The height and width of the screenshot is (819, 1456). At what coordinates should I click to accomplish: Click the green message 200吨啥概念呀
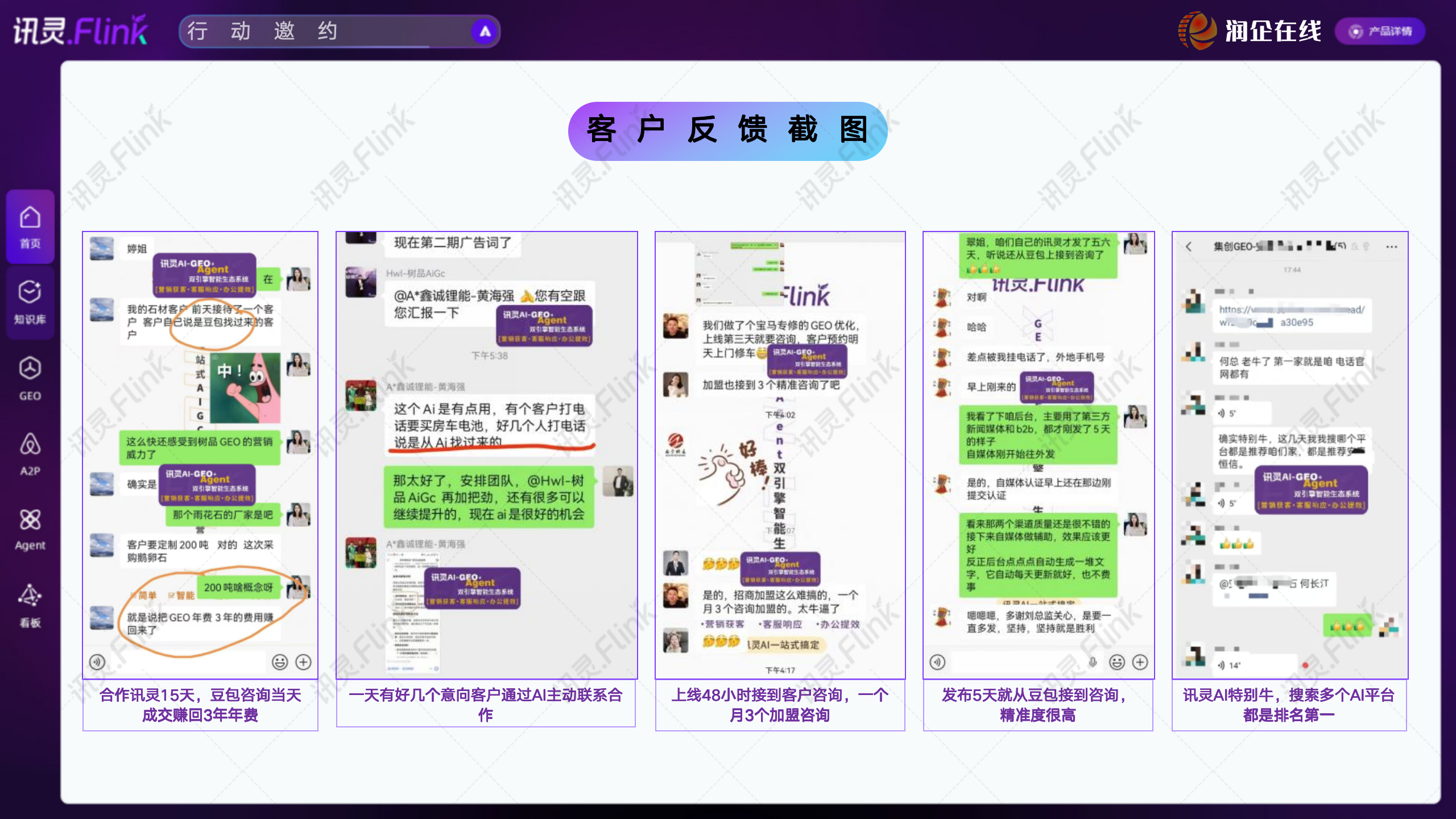tap(239, 587)
